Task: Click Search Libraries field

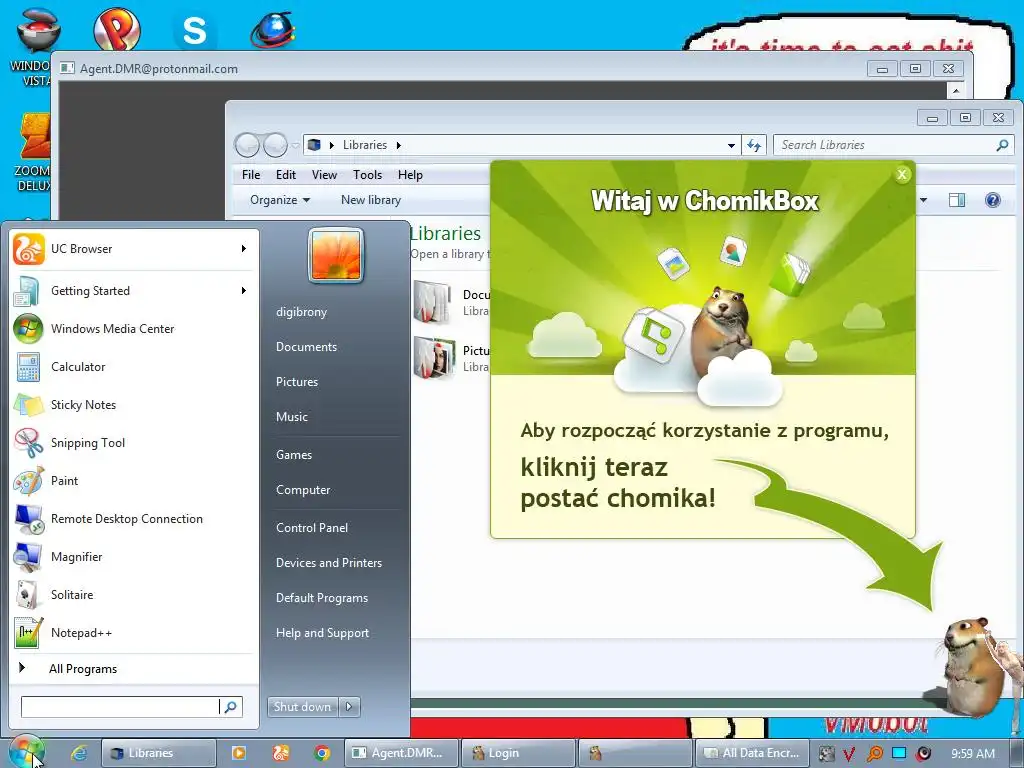Action: pyautogui.click(x=893, y=145)
